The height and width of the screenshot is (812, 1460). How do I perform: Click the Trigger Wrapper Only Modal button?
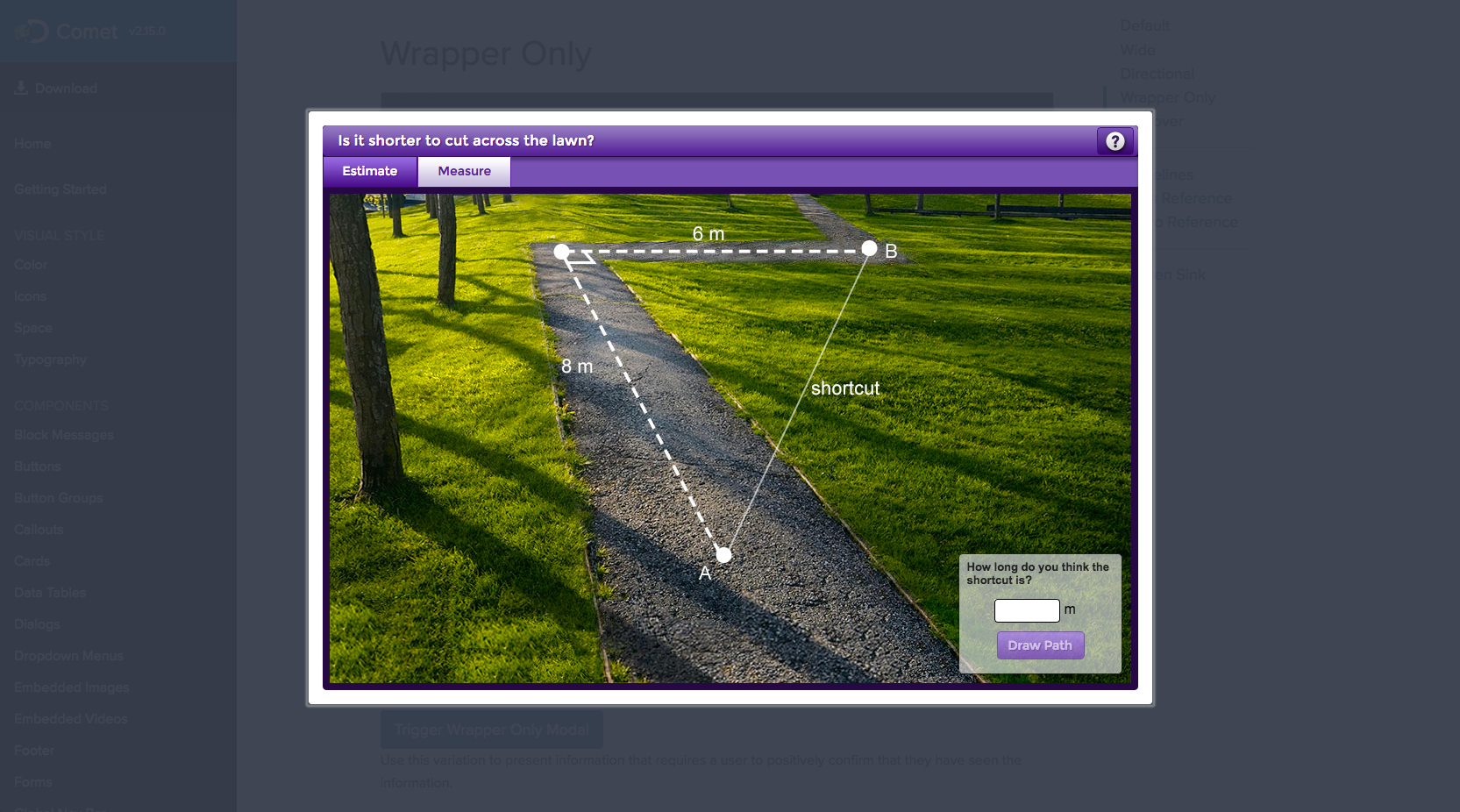pos(492,730)
